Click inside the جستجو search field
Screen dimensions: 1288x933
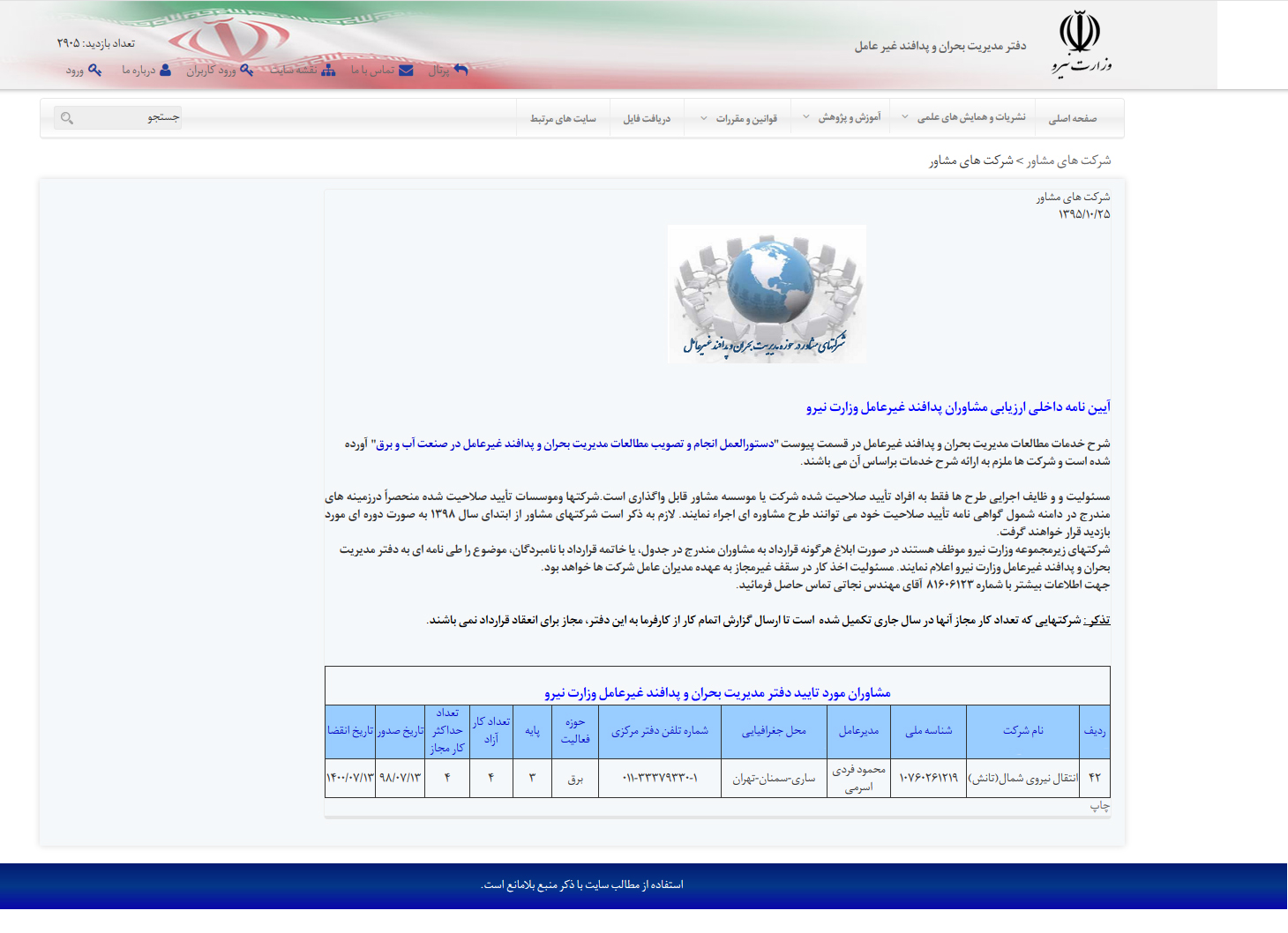point(118,117)
